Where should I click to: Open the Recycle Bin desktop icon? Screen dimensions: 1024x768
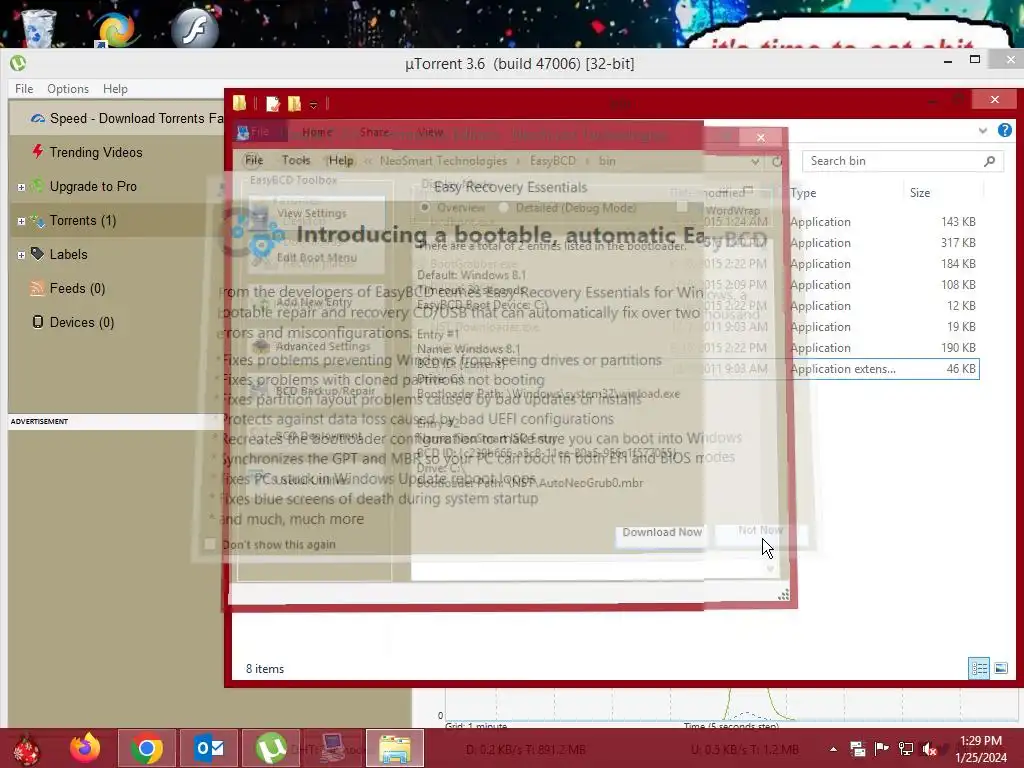coord(39,27)
